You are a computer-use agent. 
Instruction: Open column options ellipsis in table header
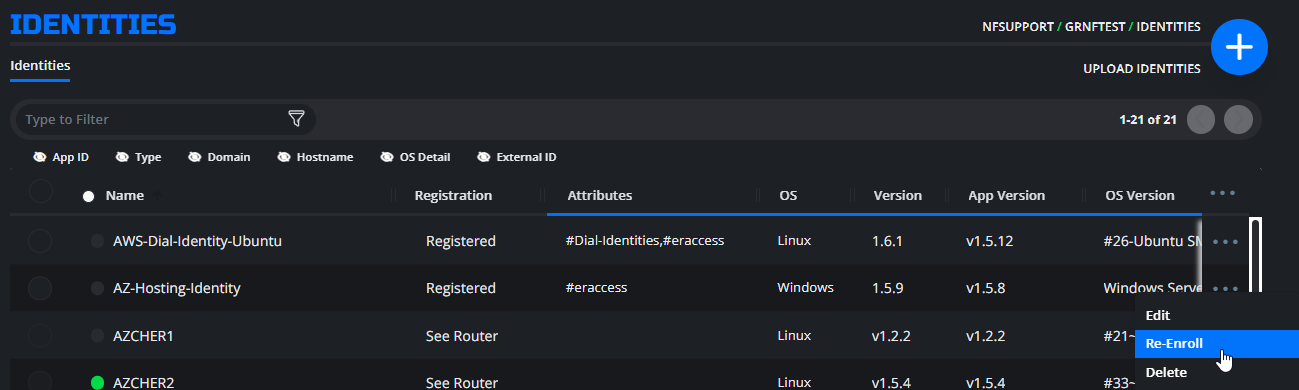click(1223, 192)
